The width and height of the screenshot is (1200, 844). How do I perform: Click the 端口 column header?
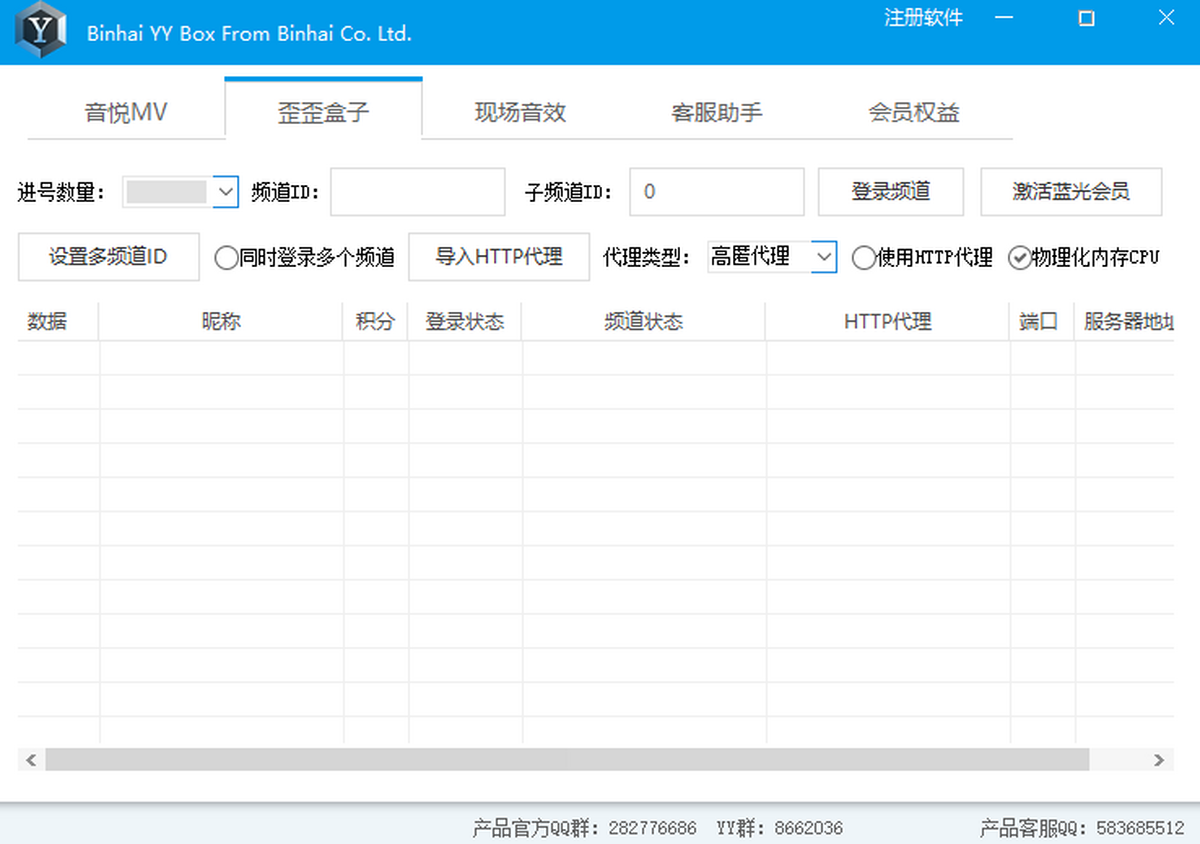tap(1041, 321)
